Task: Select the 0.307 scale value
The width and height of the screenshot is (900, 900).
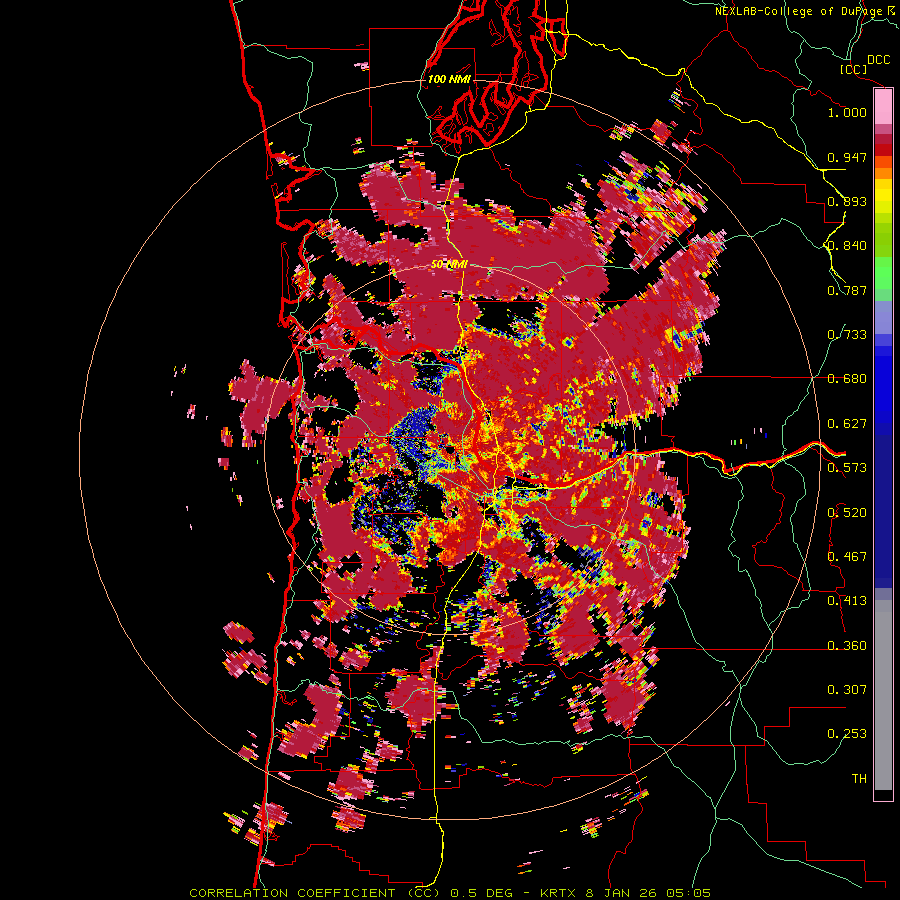Action: point(847,690)
